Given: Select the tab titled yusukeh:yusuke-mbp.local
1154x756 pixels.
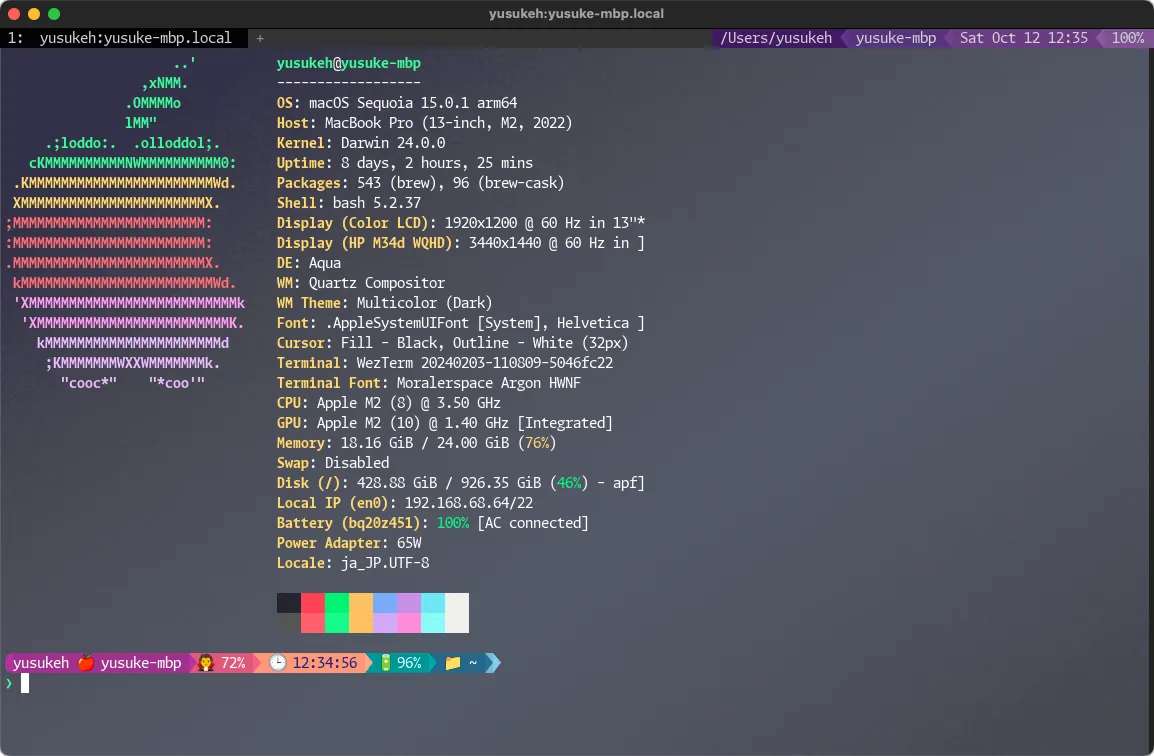Looking at the screenshot, I should tap(124, 38).
